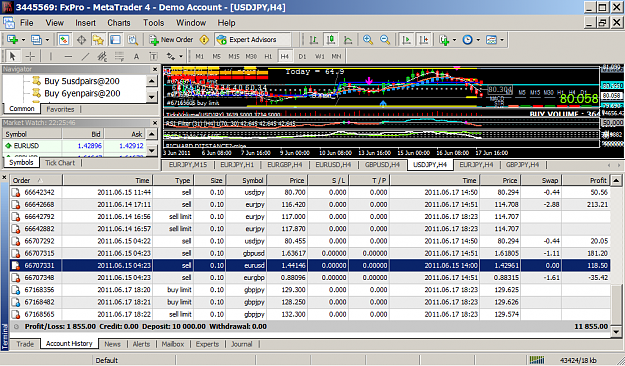Click the Zoom In magnifier icon
The image size is (625, 366).
(x=368, y=39)
